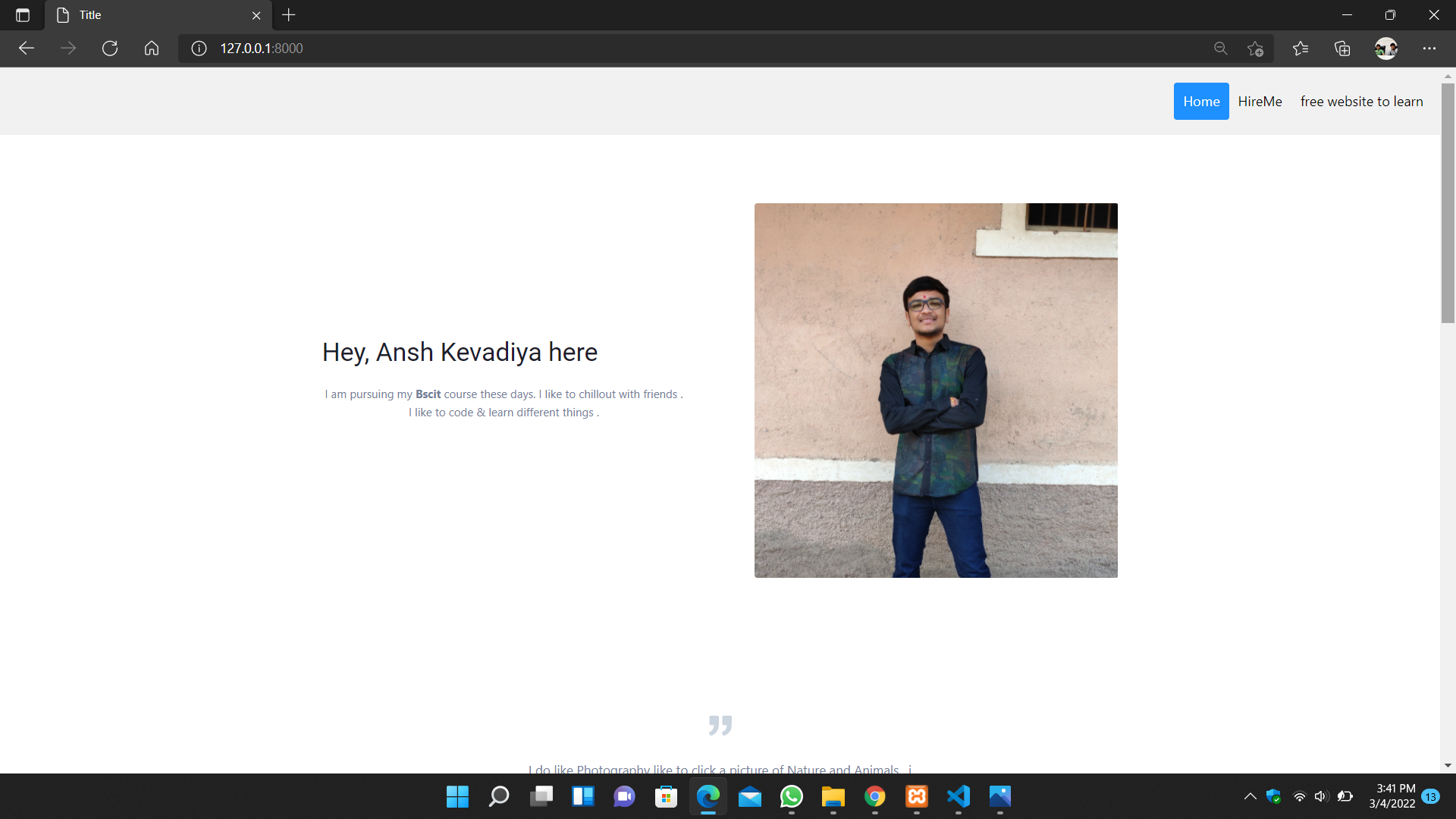Open the Mail app on taskbar
The image size is (1456, 819).
coord(750,796)
